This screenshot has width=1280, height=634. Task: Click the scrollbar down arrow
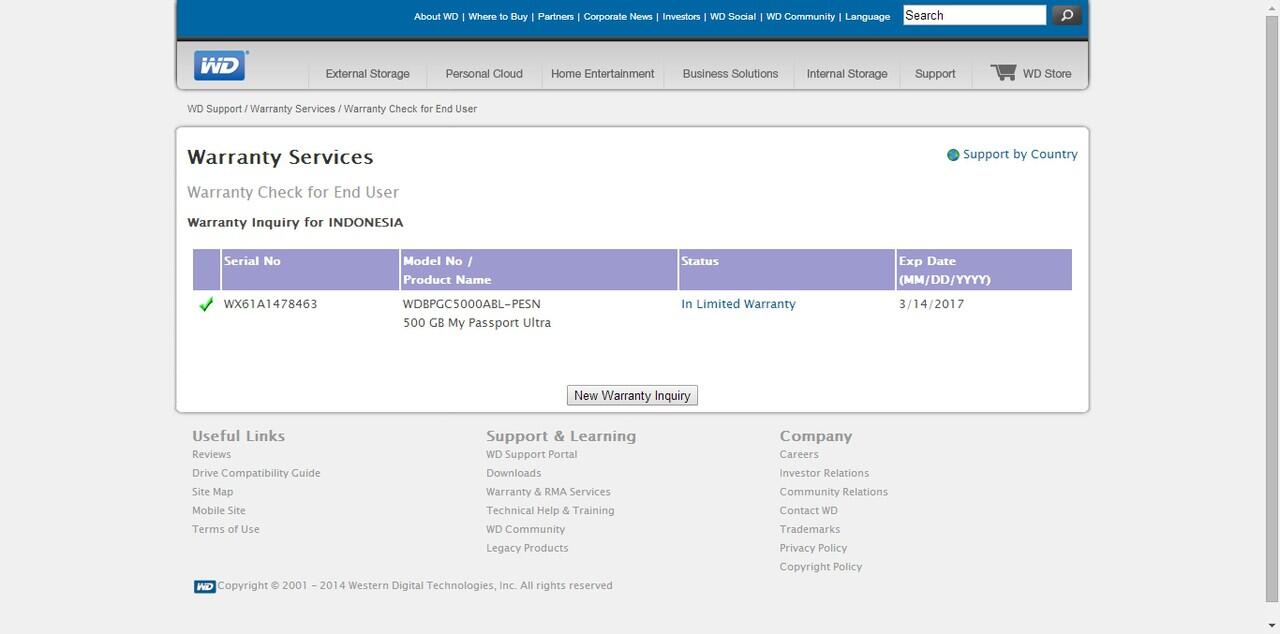coord(1271,626)
